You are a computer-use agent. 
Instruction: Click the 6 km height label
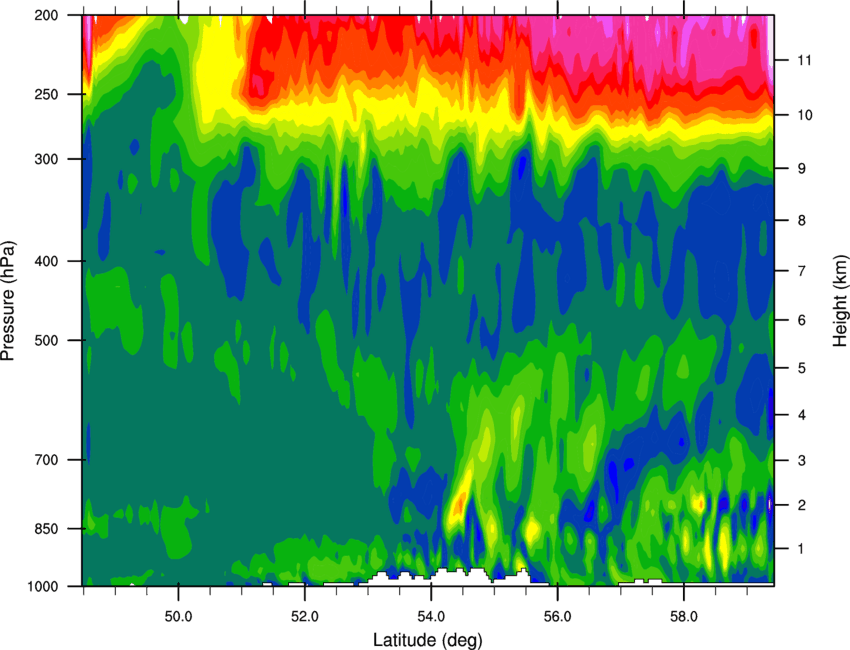click(802, 320)
